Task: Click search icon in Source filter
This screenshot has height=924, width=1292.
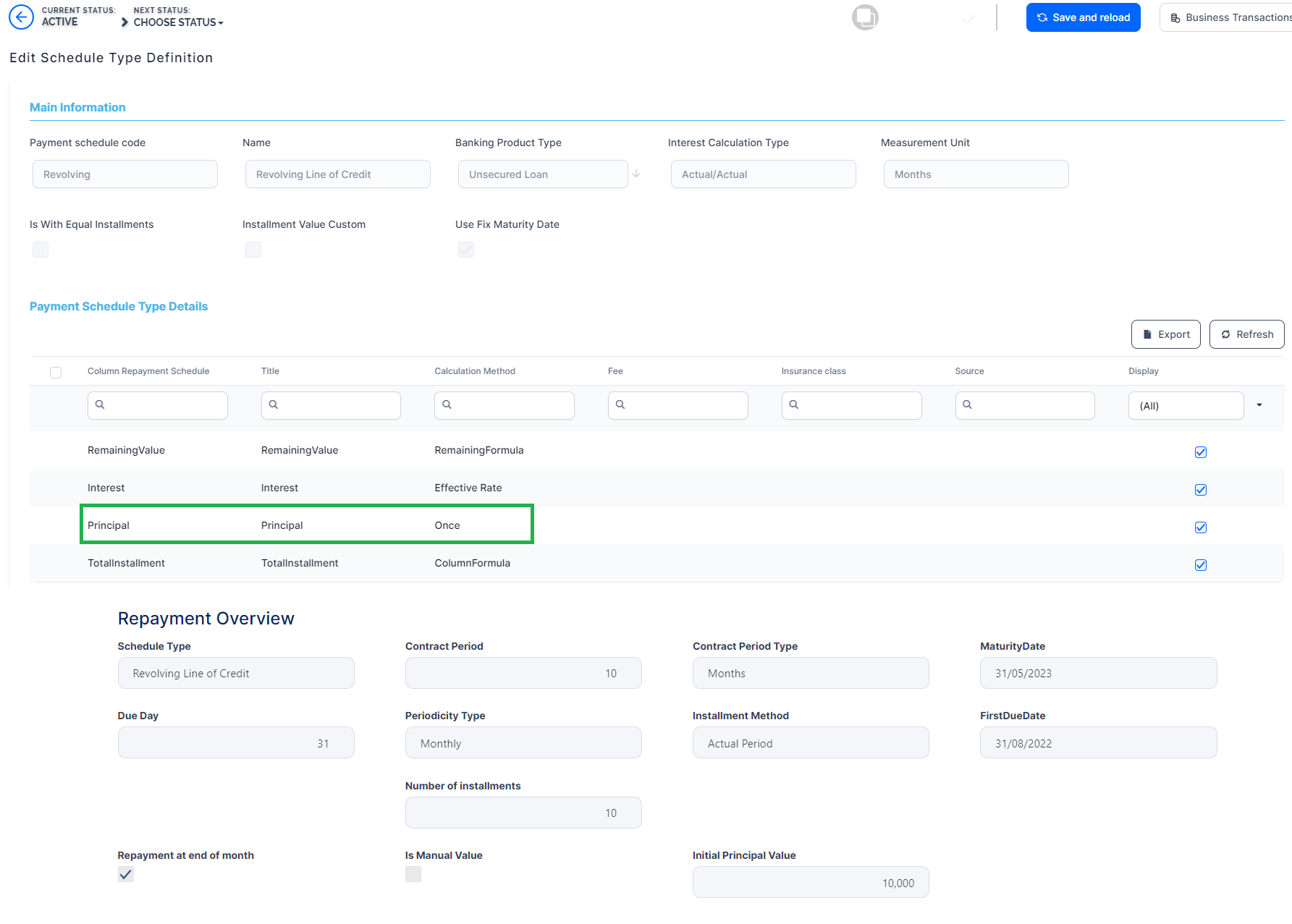Action: click(x=968, y=404)
